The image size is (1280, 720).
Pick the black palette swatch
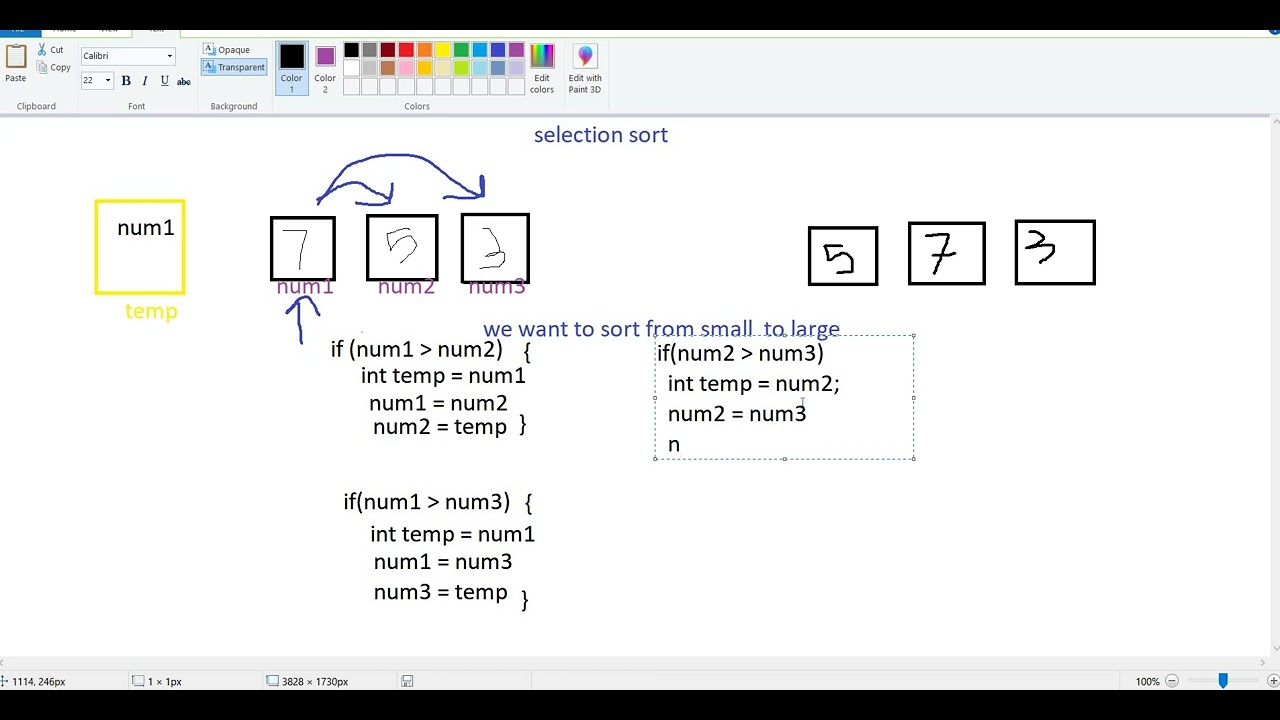[351, 50]
